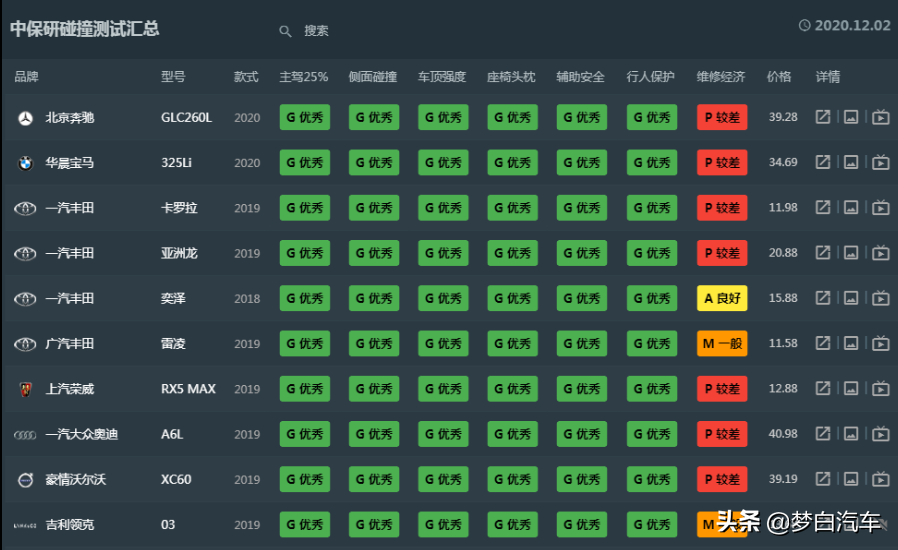Click the 行人保护 column header
Screen dimensions: 898x550
[651, 77]
